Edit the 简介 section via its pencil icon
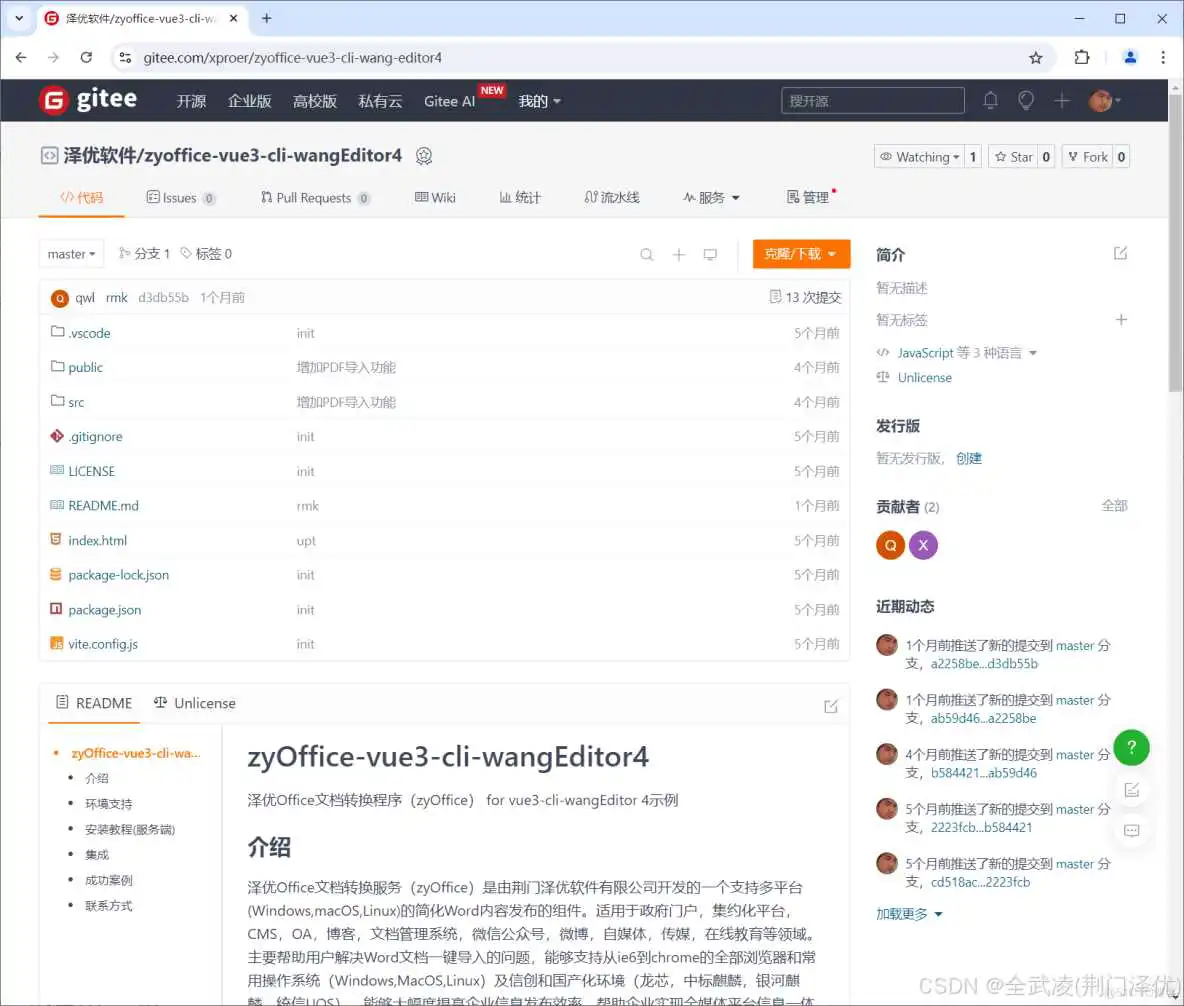Image resolution: width=1184 pixels, height=1006 pixels. [1120, 254]
